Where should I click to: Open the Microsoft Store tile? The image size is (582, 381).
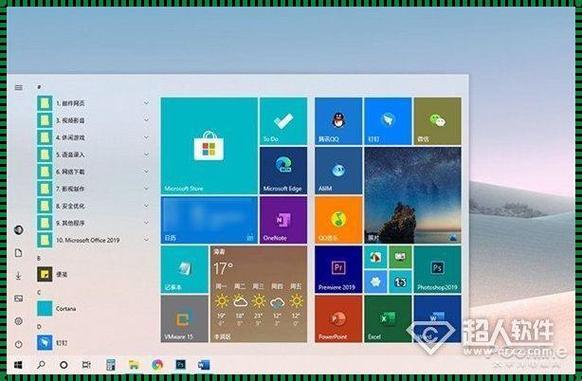click(209, 146)
